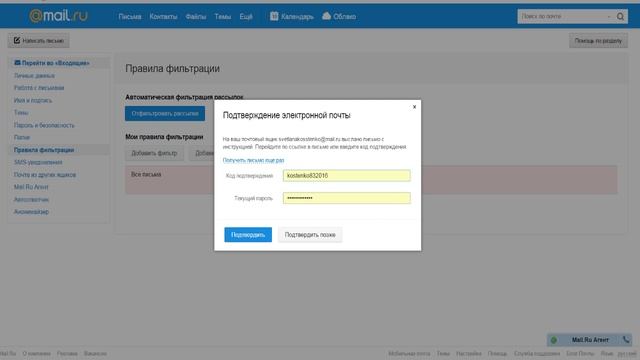
Task: Click the Добавить фильтр button
Action: [154, 153]
